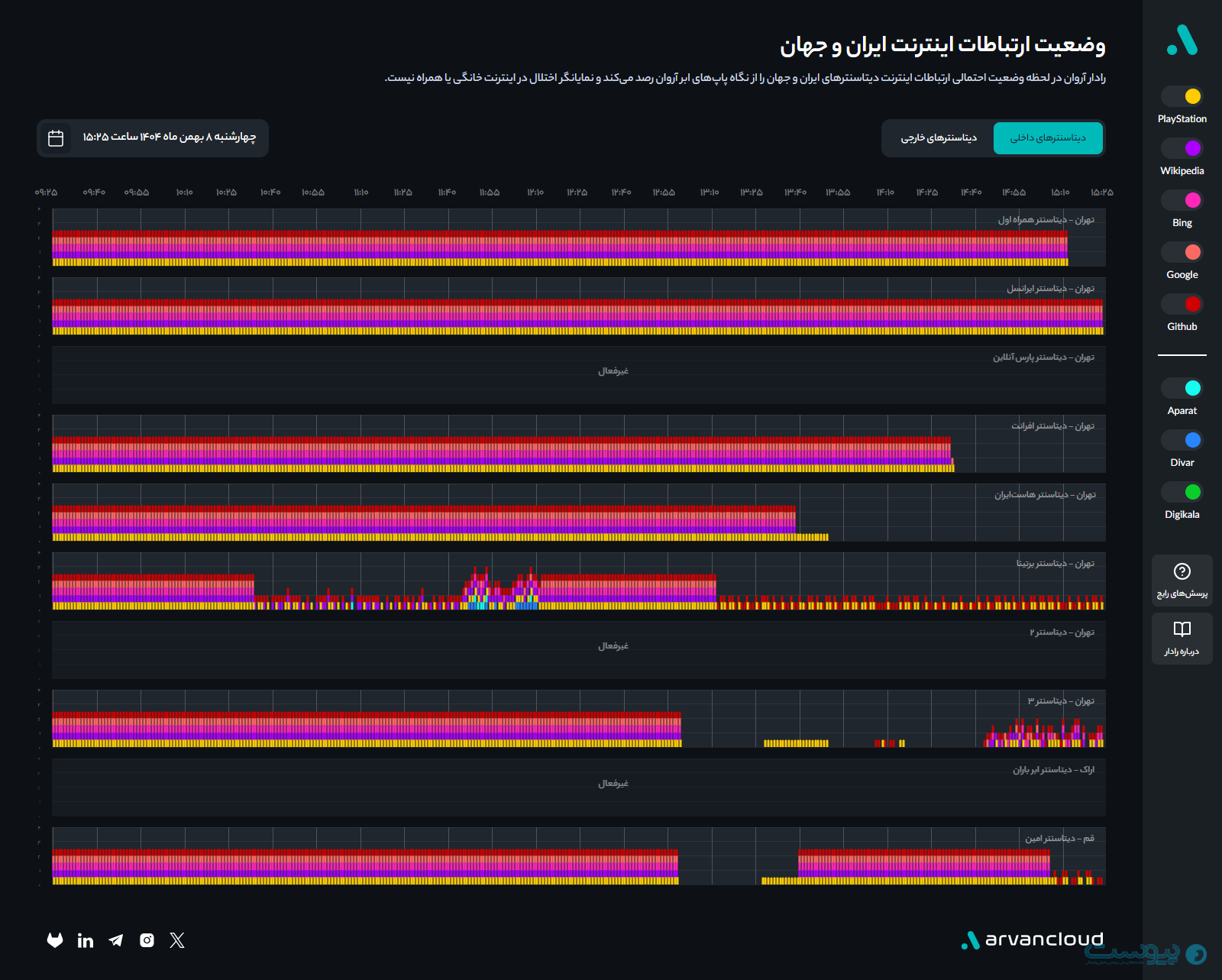Open the Telegram social link
Image resolution: width=1222 pixels, height=980 pixels.
pyautogui.click(x=116, y=940)
